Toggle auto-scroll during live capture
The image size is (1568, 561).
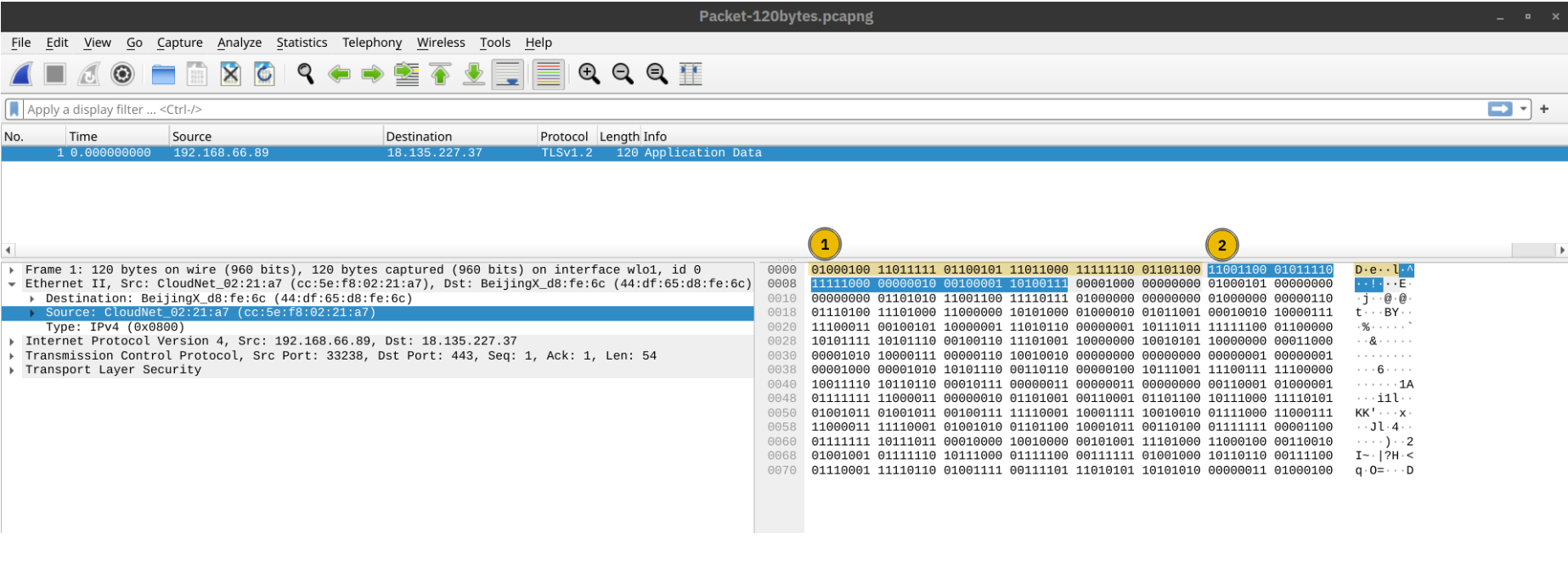508,75
